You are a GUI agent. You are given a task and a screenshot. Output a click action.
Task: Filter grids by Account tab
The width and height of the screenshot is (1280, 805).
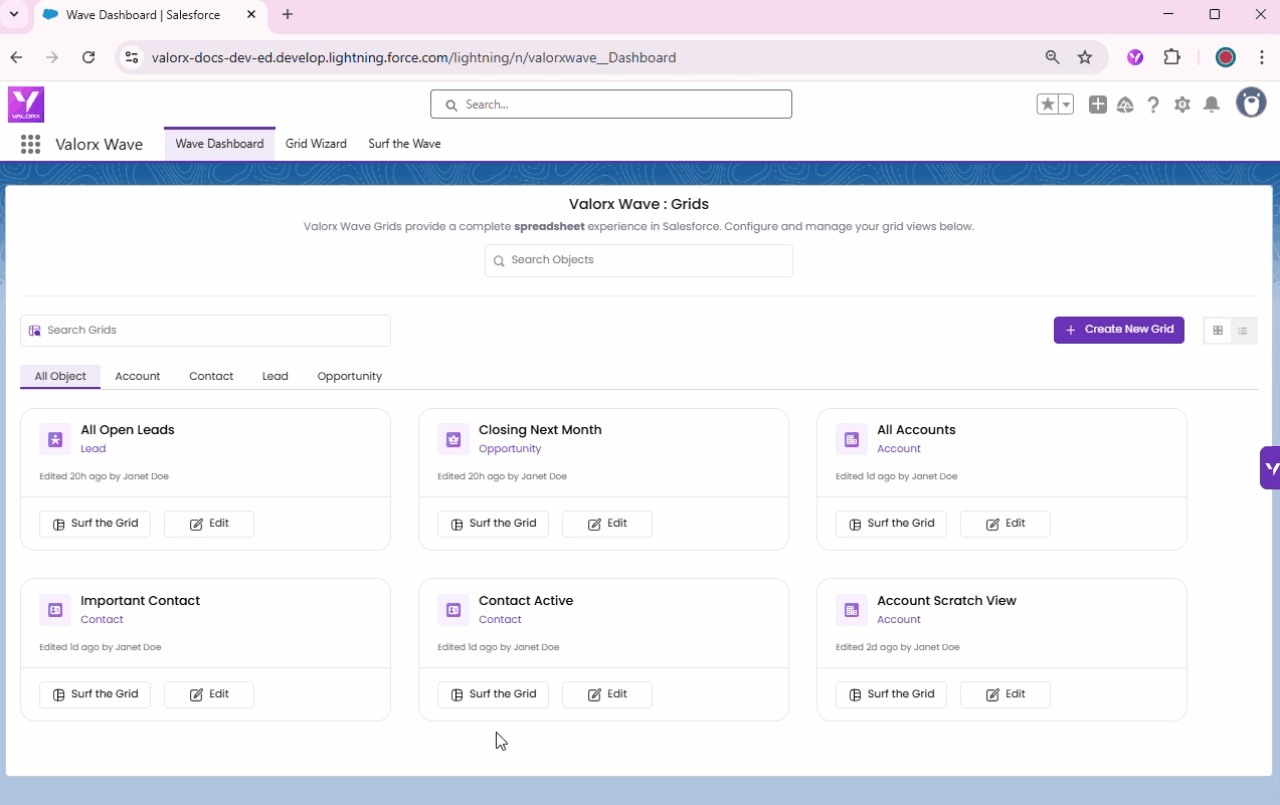point(137,377)
